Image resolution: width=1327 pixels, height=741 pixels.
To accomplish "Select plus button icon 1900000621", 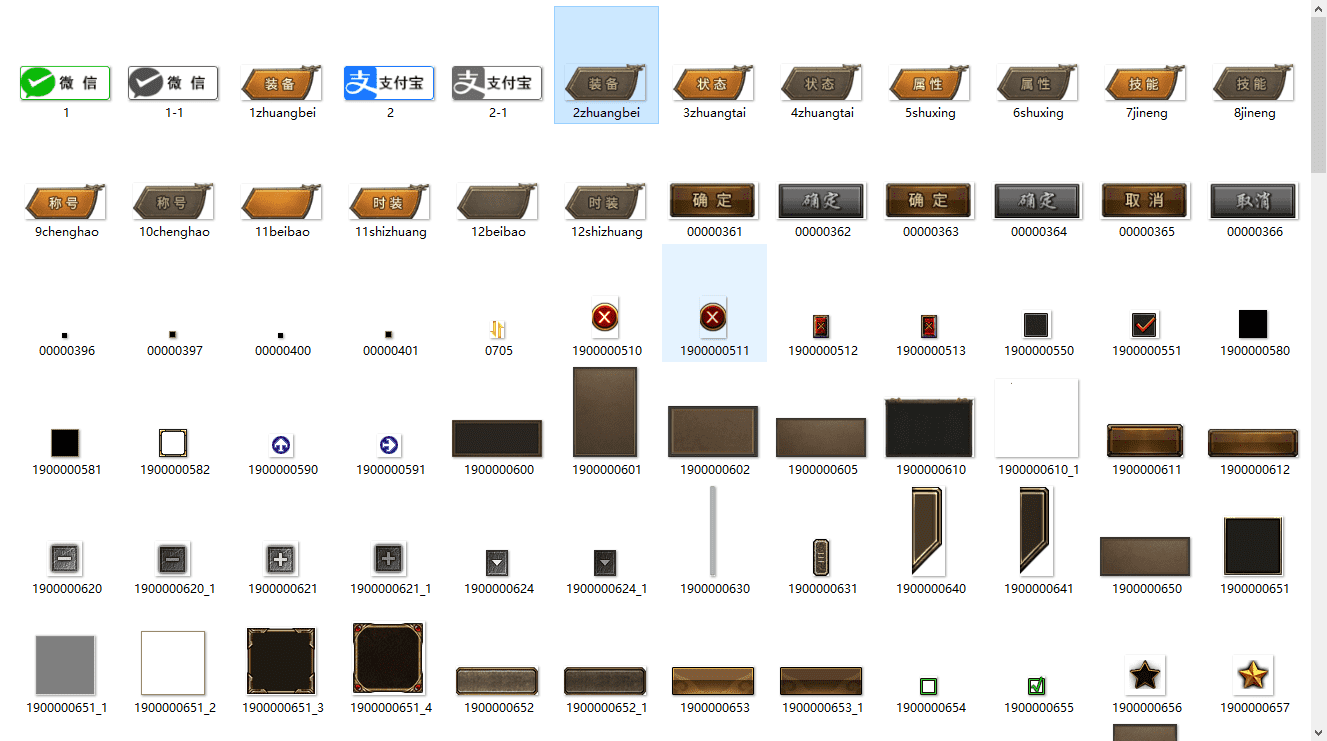I will (281, 559).
